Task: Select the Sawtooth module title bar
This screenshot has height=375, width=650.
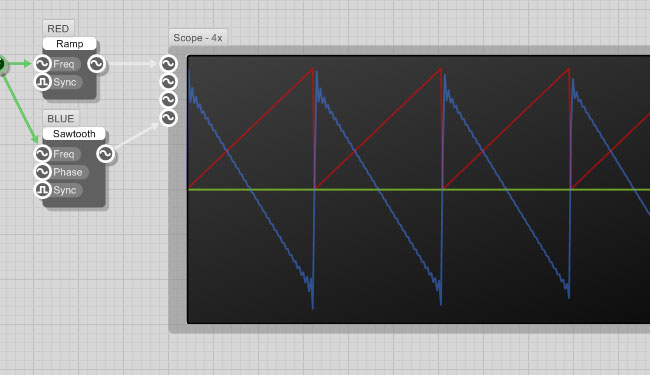Action: click(x=74, y=133)
